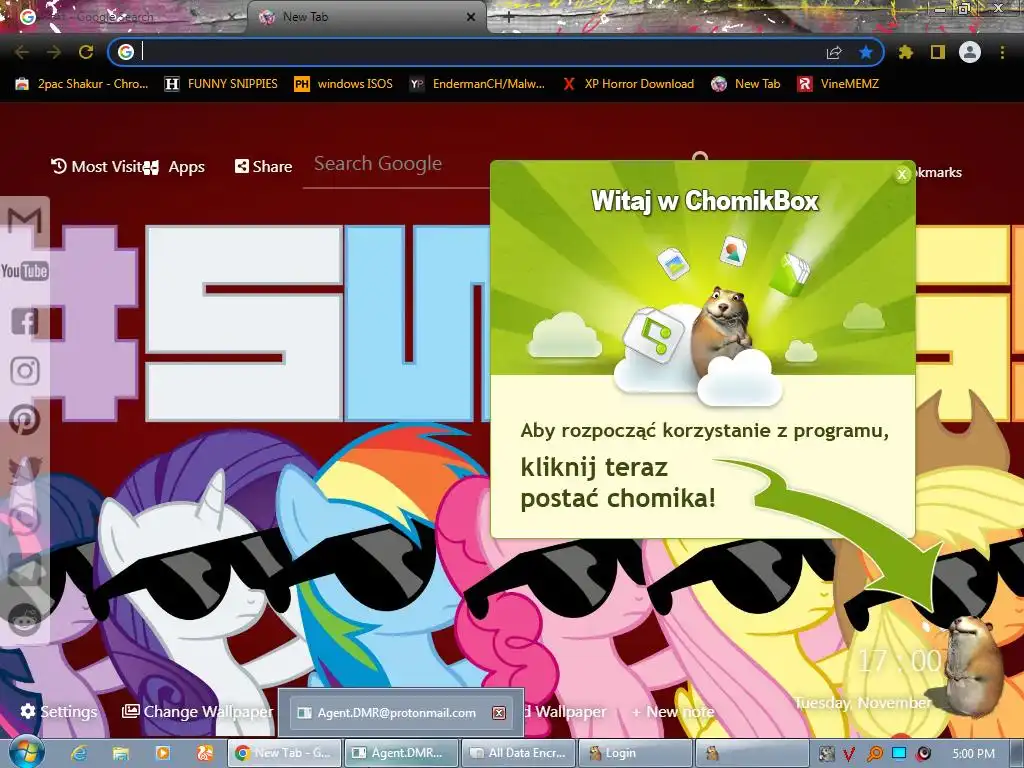Open the Reddit sidebar shortcut

[25, 618]
